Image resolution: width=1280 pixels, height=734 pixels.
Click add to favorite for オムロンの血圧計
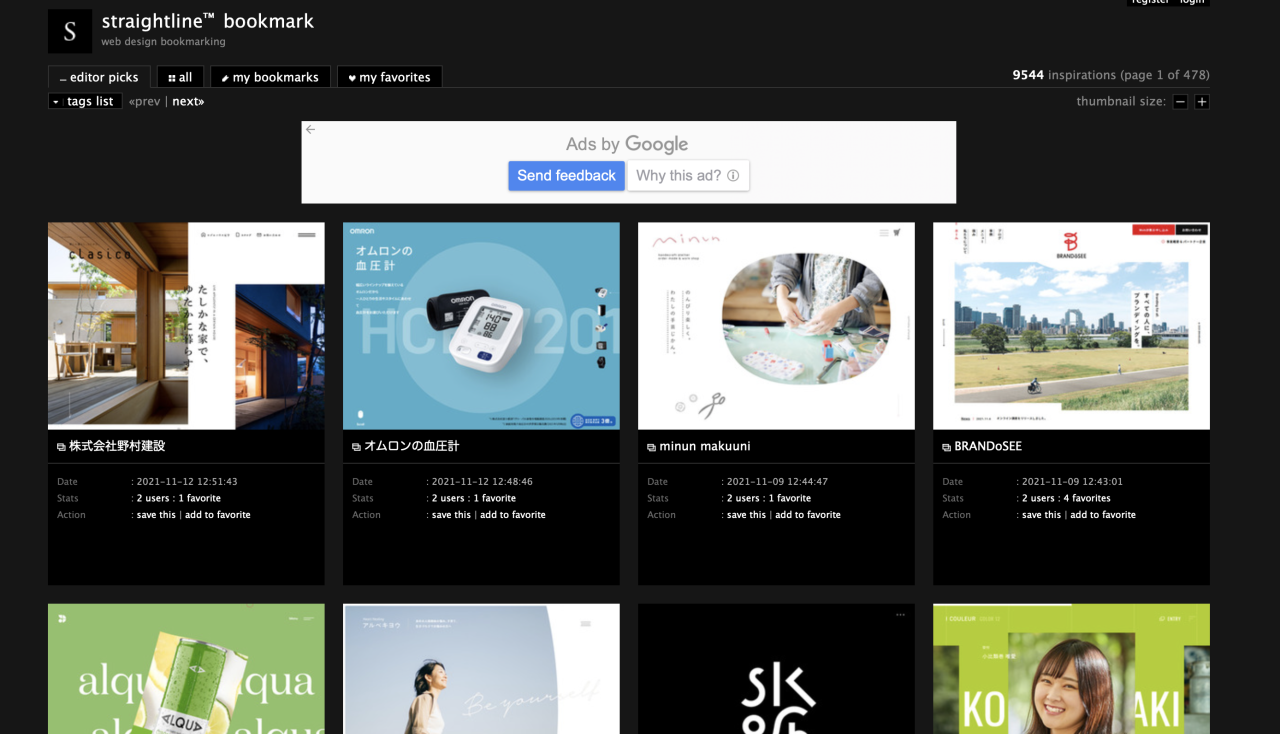(x=513, y=515)
